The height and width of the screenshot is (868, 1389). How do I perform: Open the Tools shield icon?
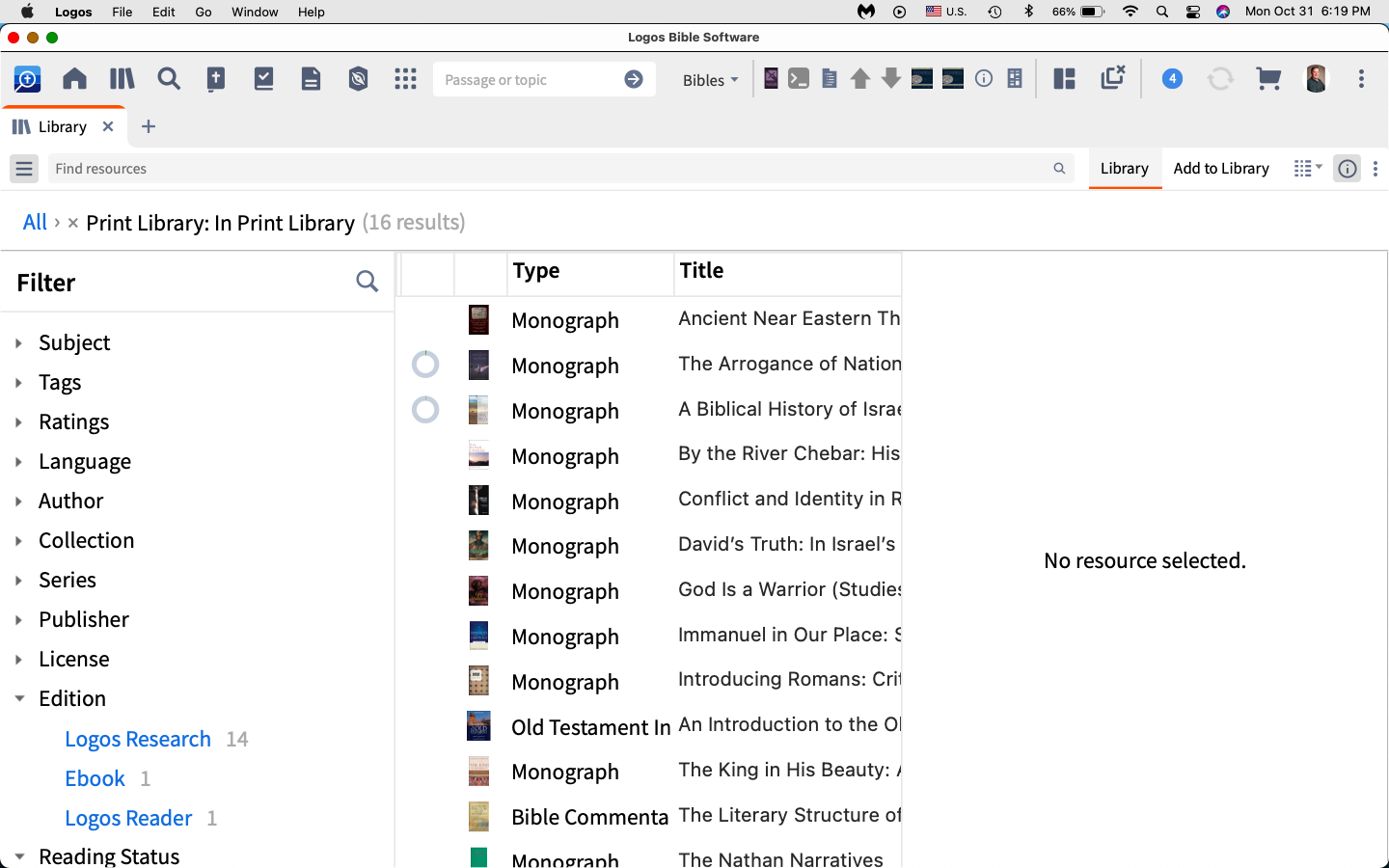pos(358,79)
